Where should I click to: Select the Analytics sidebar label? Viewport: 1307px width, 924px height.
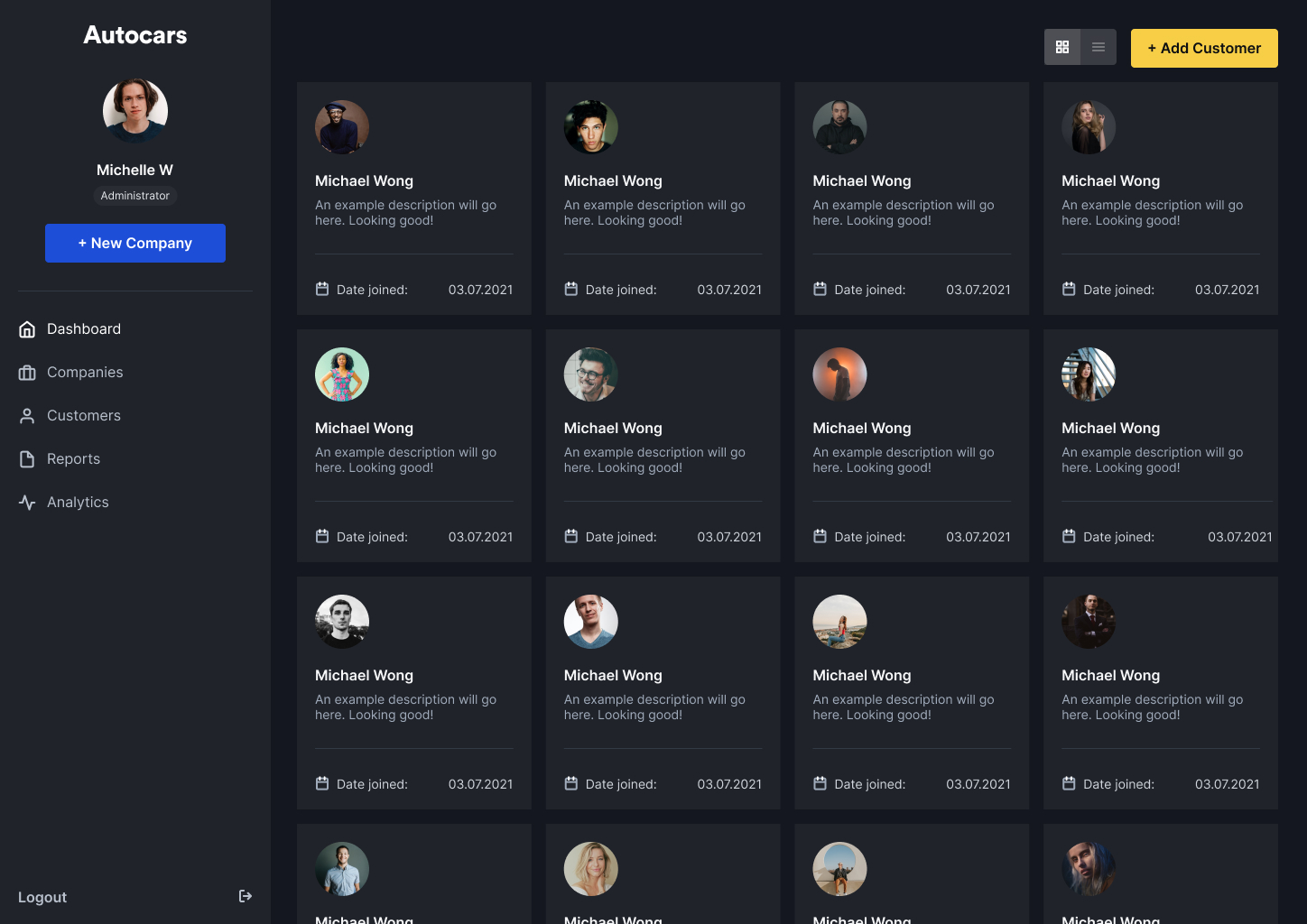coord(78,503)
